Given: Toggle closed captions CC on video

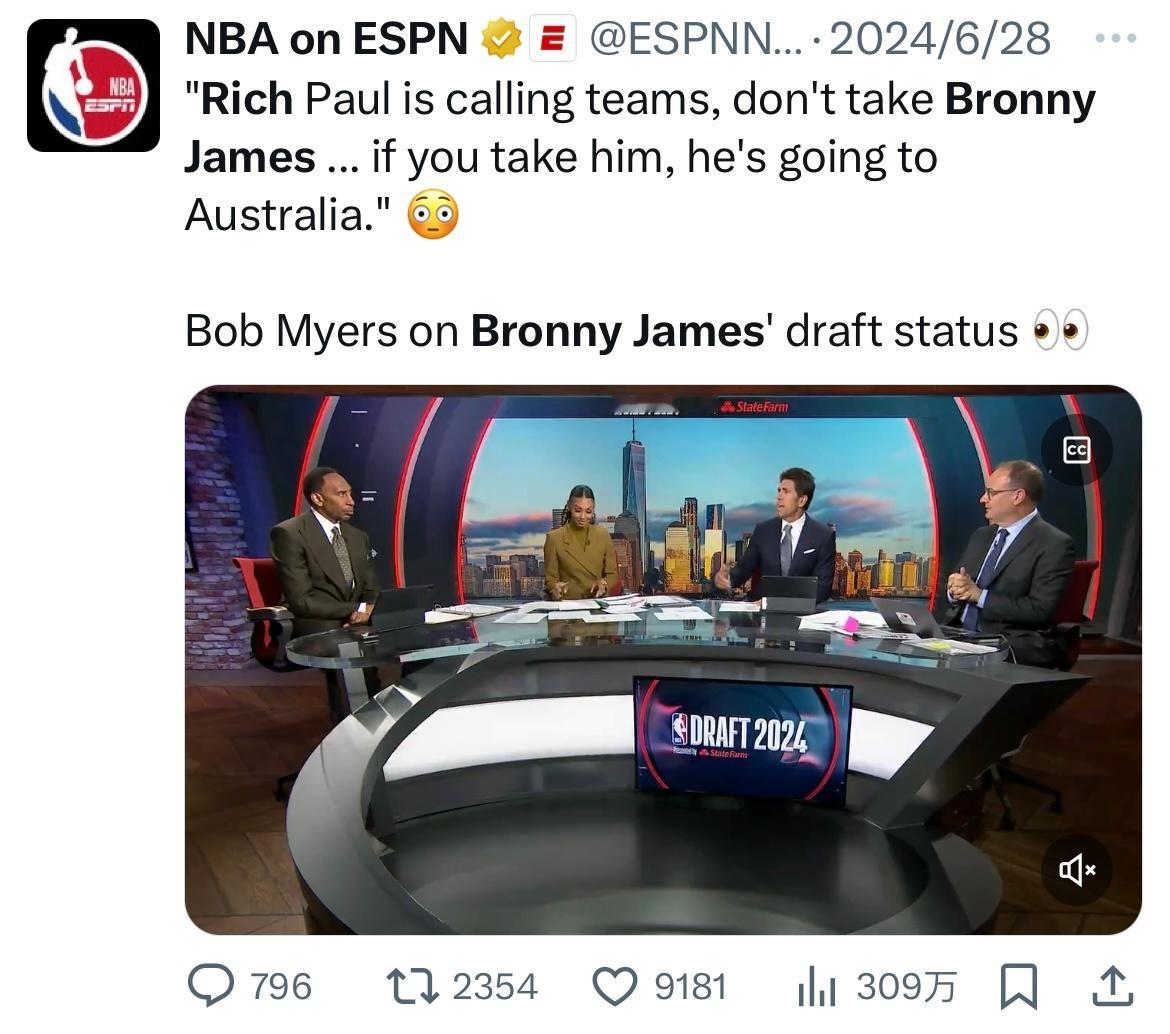Looking at the screenshot, I should tap(1077, 450).
